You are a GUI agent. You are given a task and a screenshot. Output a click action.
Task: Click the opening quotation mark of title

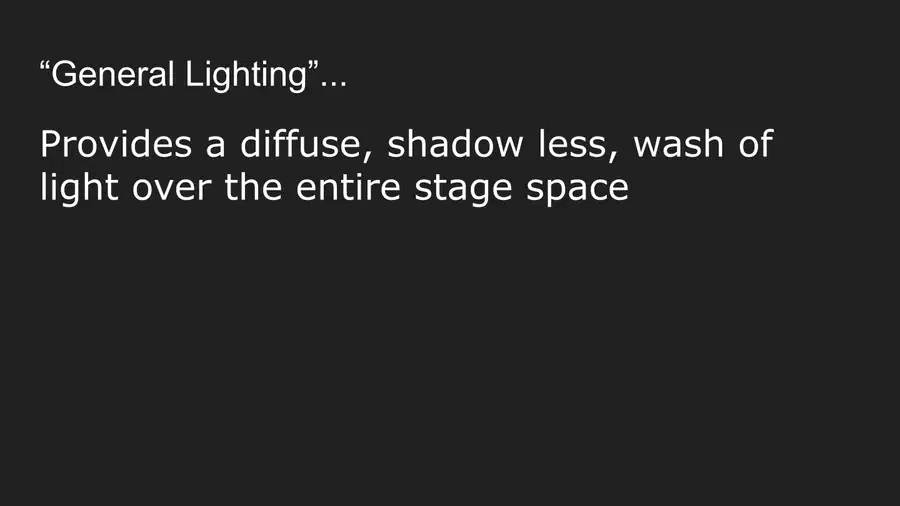[x=45, y=65]
